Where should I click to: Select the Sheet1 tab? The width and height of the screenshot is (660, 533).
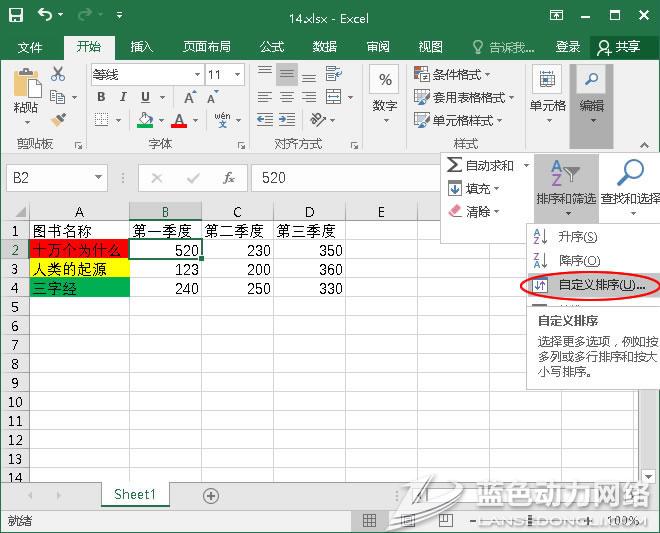pyautogui.click(x=135, y=494)
